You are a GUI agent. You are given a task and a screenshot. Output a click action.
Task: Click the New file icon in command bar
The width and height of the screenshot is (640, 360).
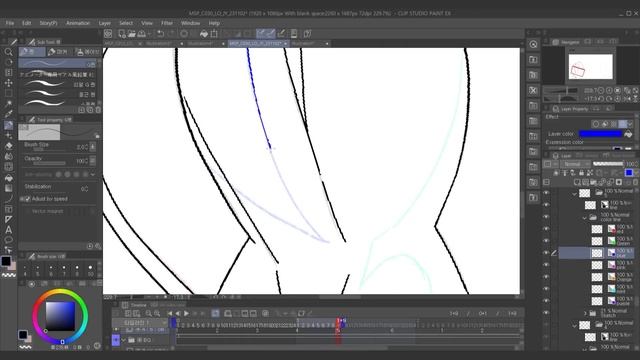point(122,34)
